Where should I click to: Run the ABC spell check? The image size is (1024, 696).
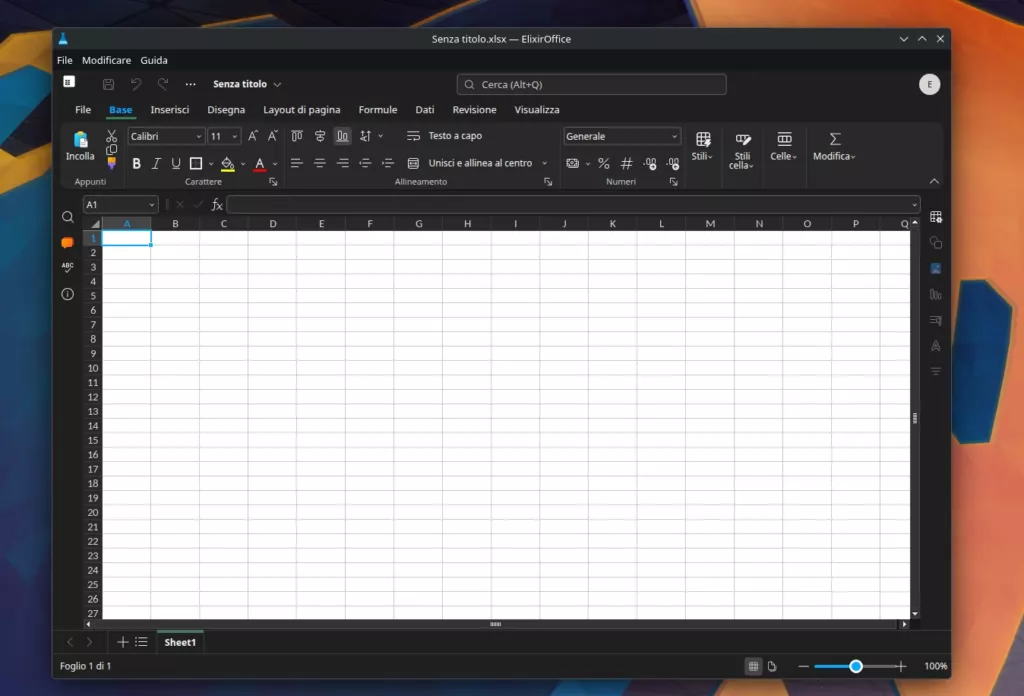pyautogui.click(x=67, y=267)
